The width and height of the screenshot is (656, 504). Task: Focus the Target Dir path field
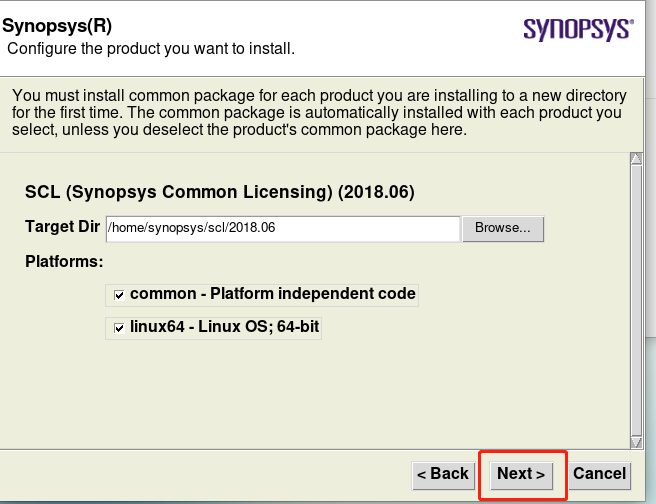click(x=283, y=228)
